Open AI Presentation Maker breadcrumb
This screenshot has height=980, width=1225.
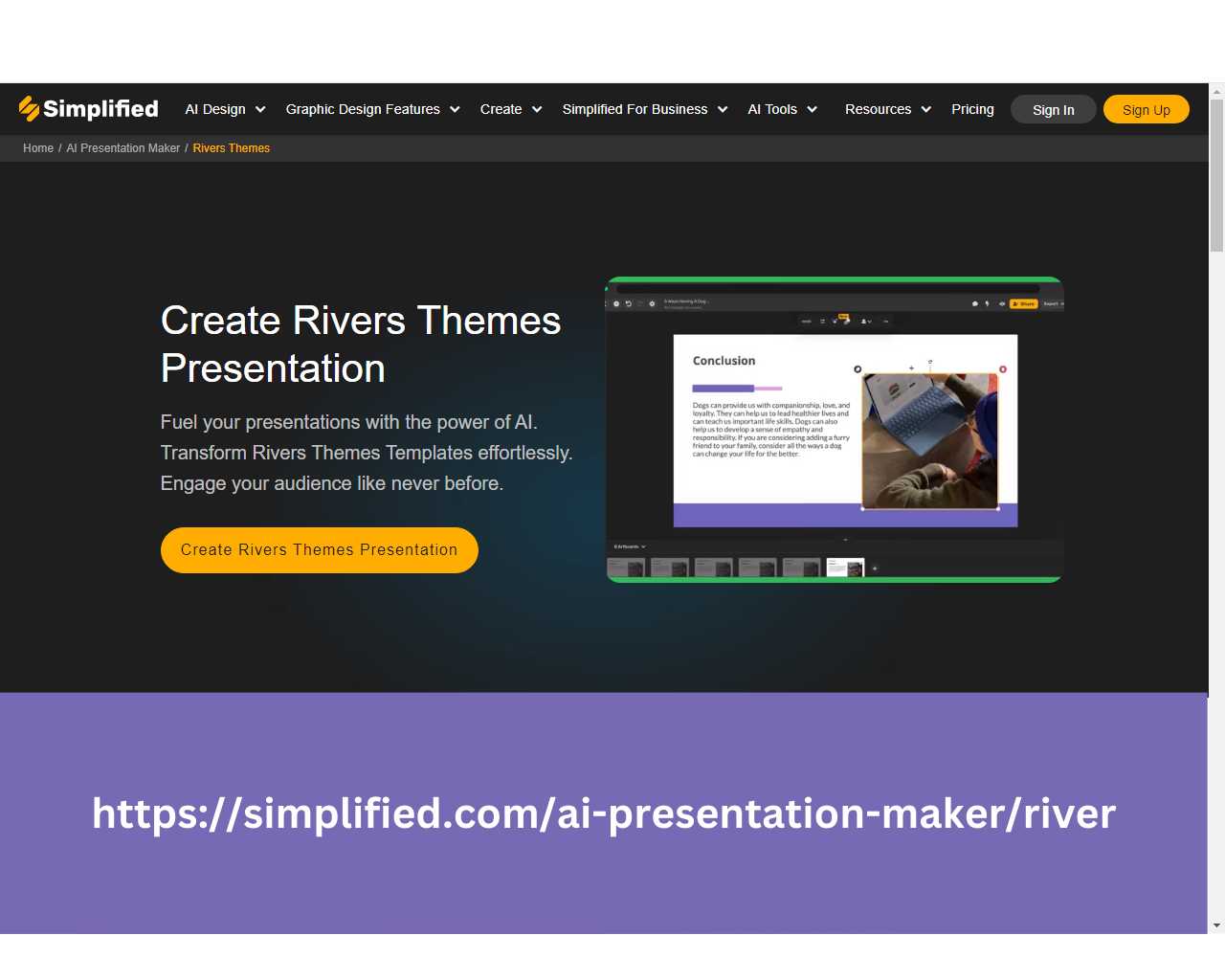click(122, 148)
